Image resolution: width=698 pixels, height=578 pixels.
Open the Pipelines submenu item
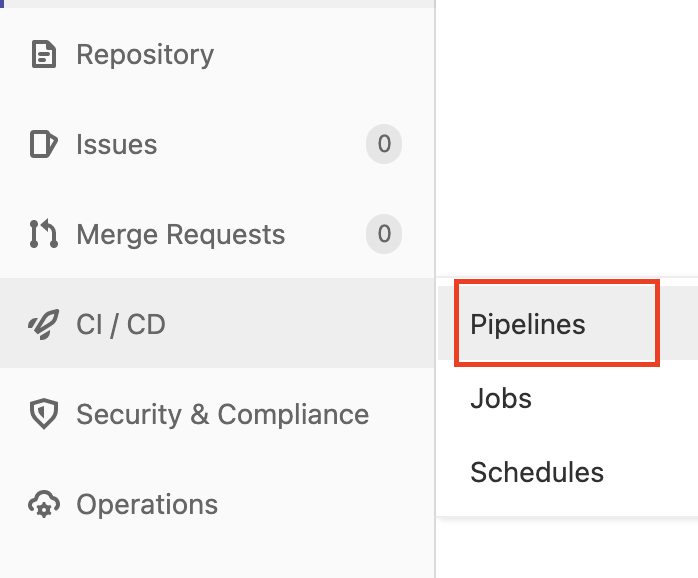click(x=528, y=324)
